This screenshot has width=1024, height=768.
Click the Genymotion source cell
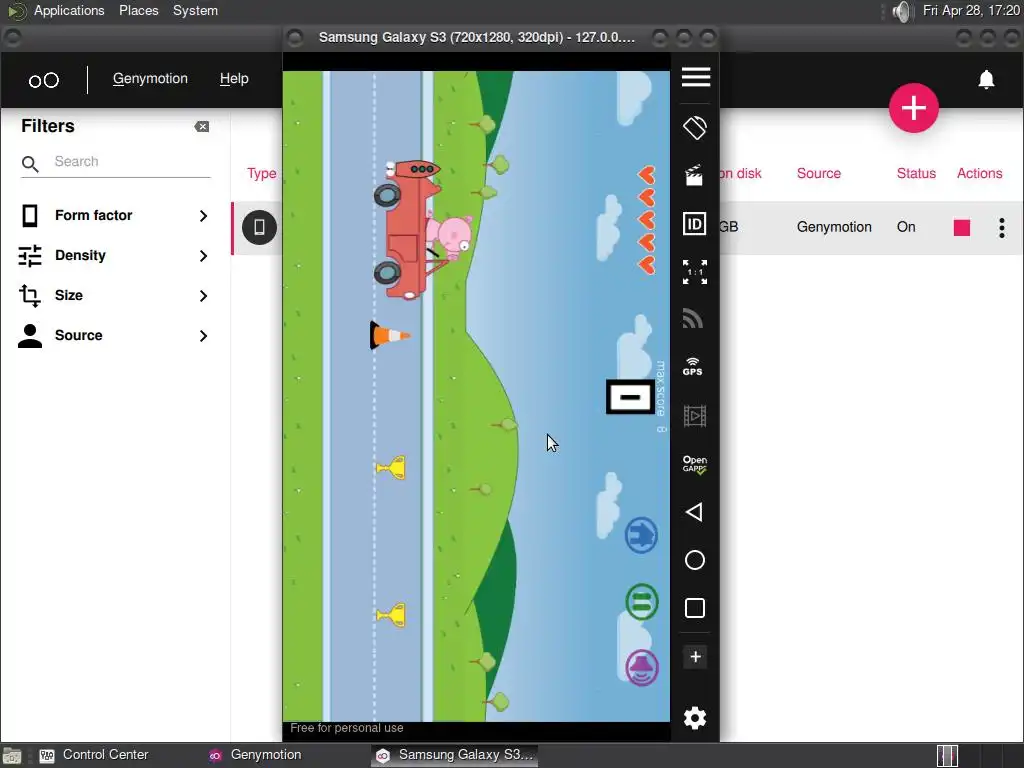[x=834, y=227]
